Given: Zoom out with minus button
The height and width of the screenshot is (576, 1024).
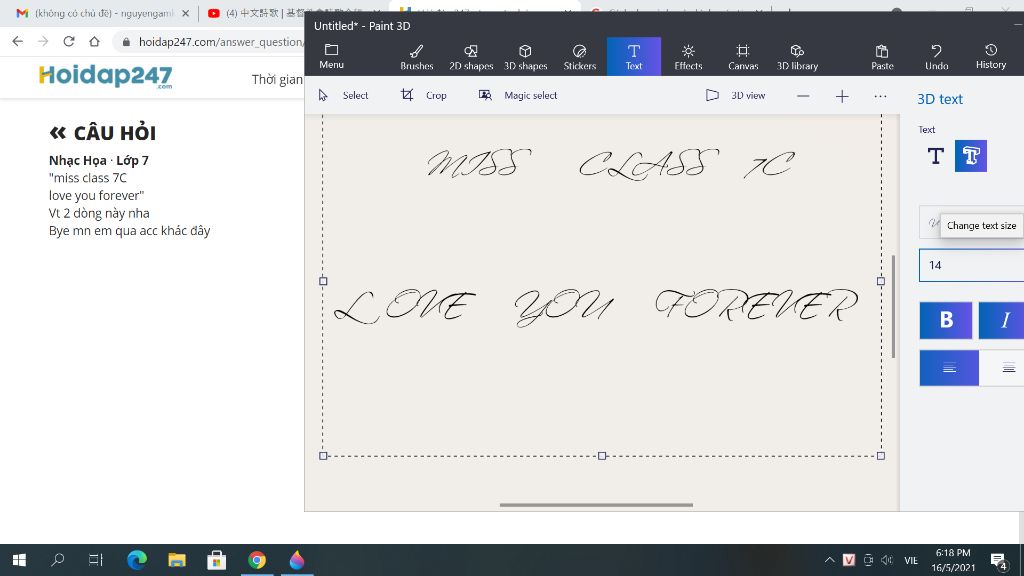Looking at the screenshot, I should point(803,96).
